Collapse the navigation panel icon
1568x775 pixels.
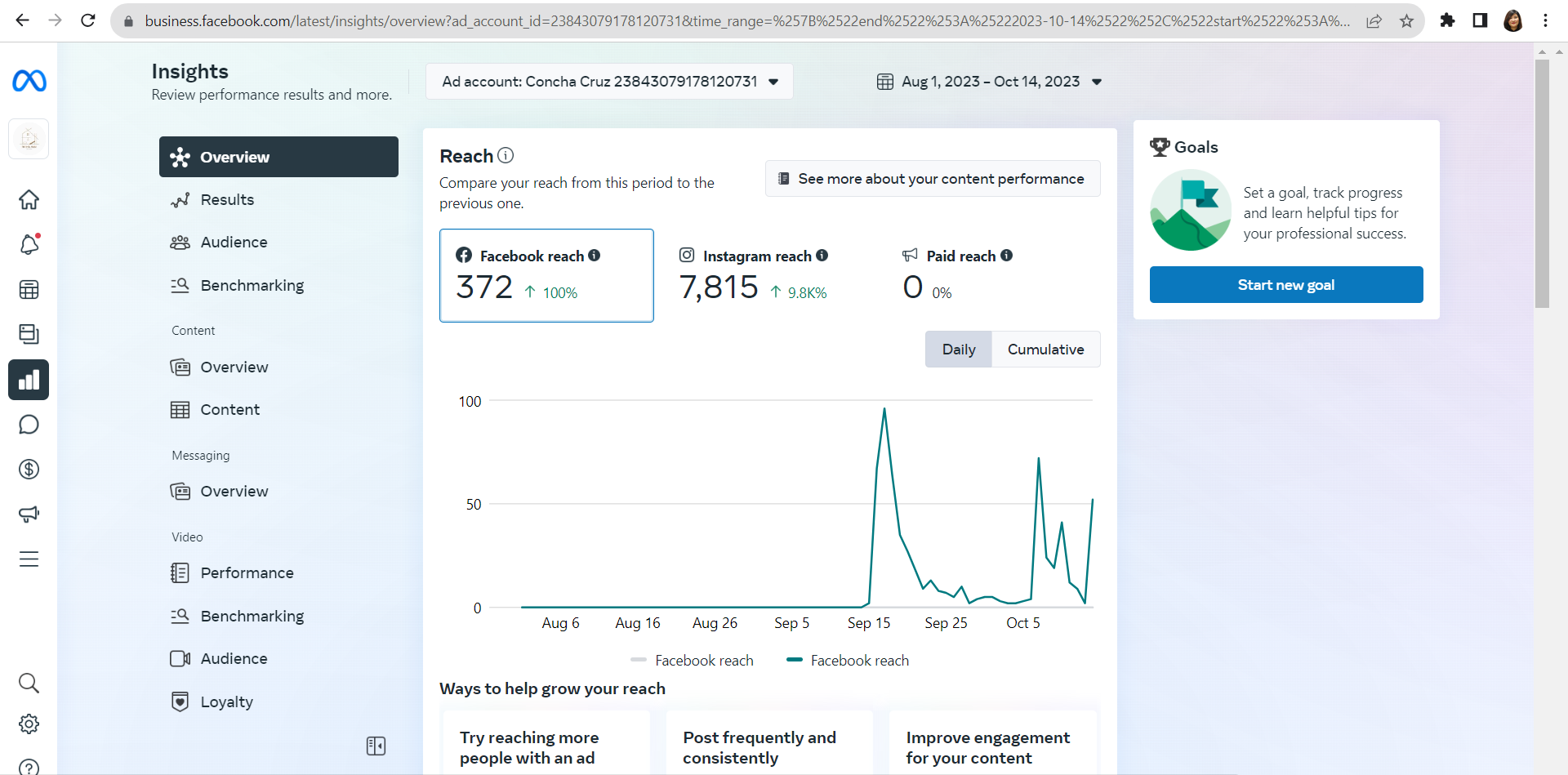tap(376, 746)
